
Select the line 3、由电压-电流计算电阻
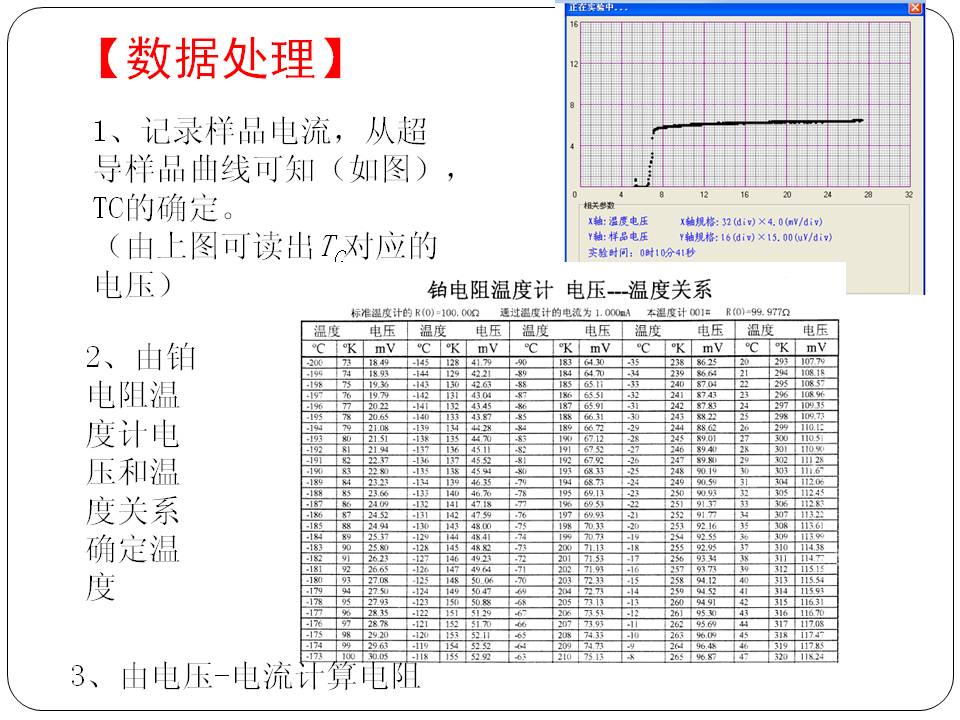pyautogui.click(x=246, y=677)
